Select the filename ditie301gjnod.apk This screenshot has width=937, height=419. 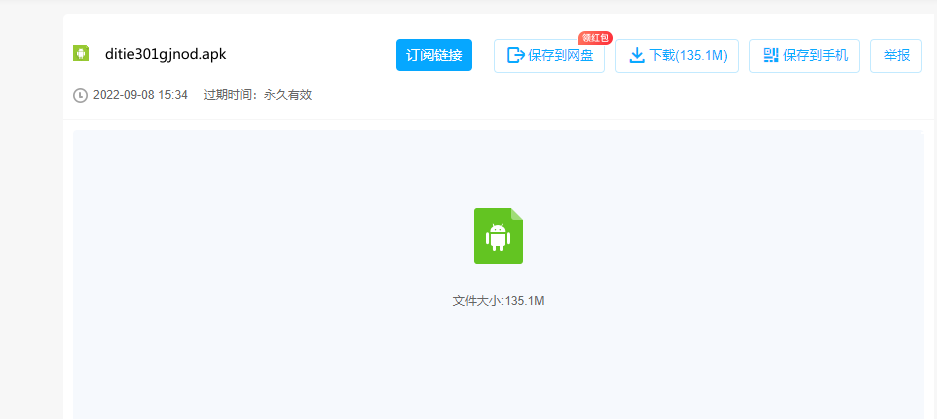tap(166, 54)
